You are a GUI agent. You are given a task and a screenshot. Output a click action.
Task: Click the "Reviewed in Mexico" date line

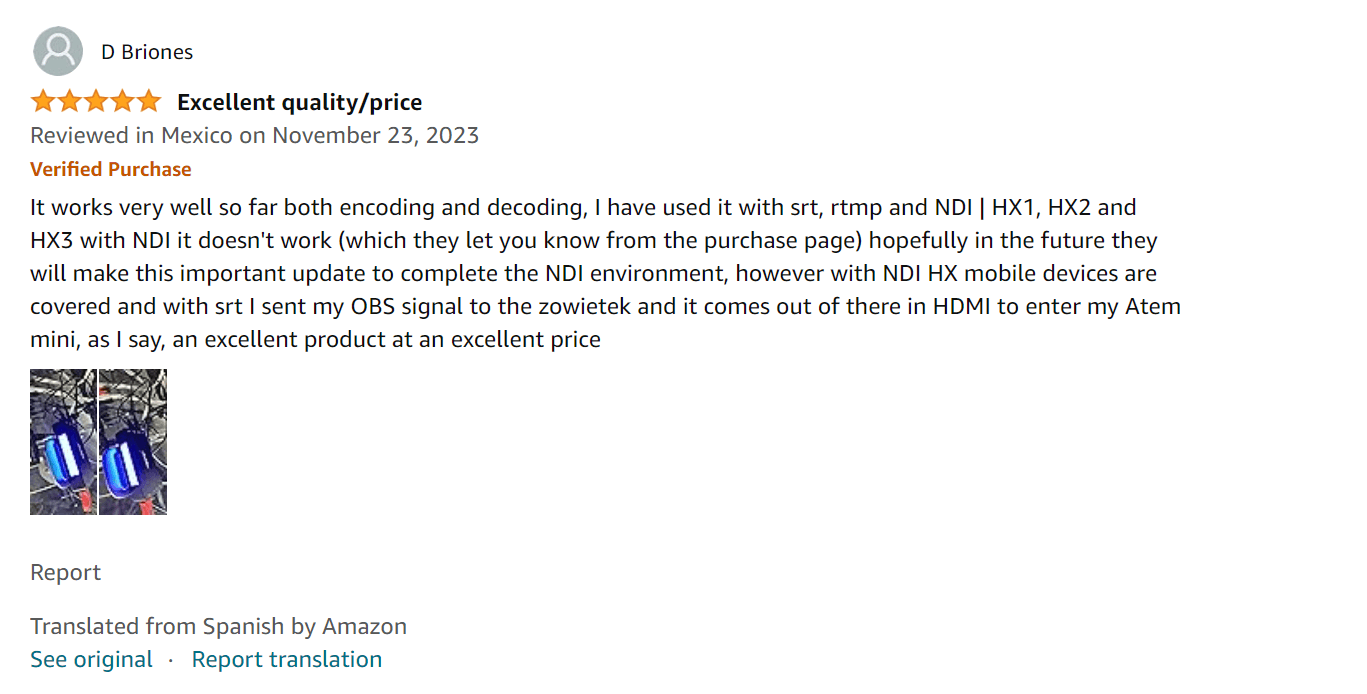[x=254, y=135]
